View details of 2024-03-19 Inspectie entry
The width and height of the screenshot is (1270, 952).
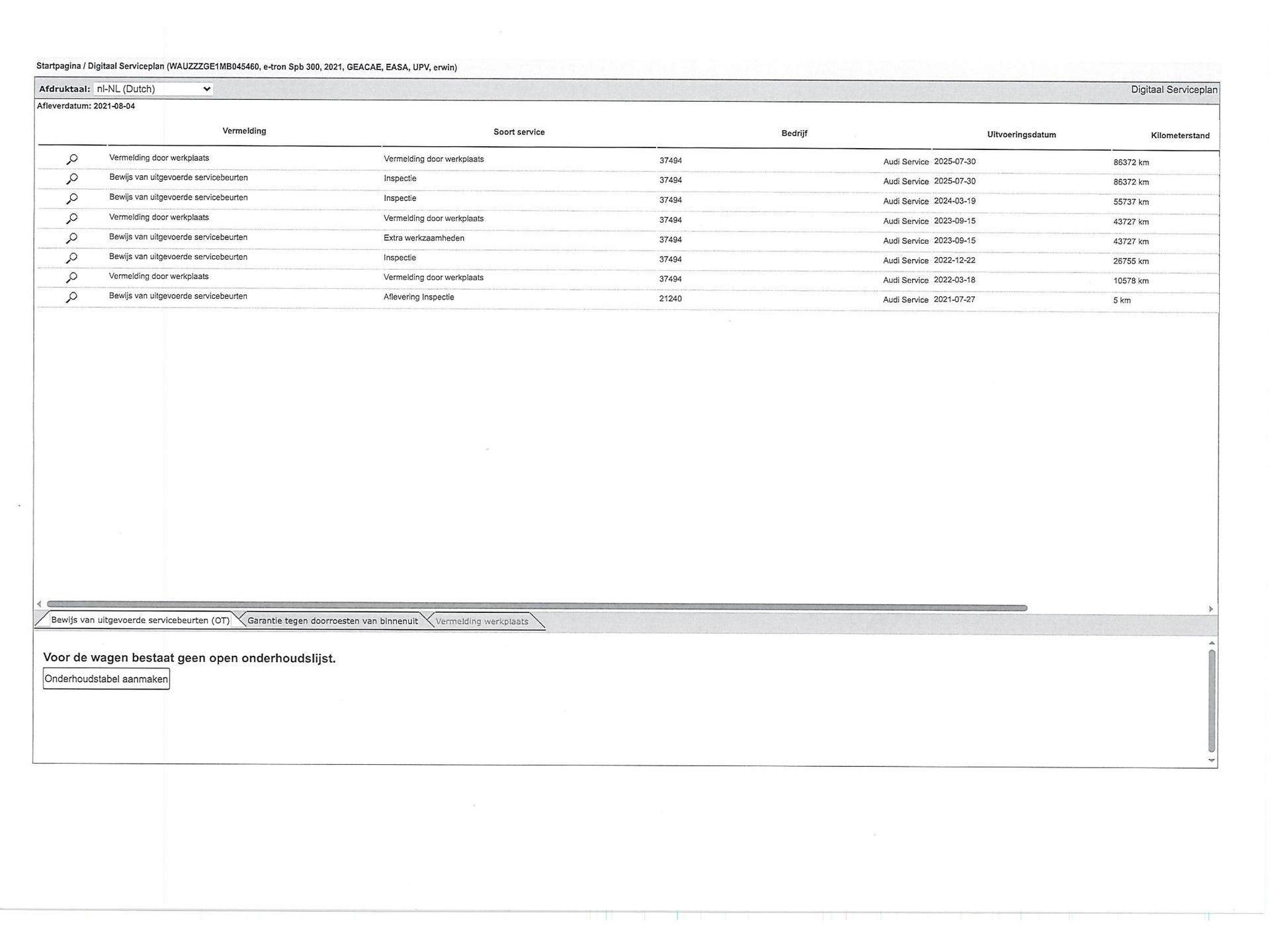coord(71,199)
